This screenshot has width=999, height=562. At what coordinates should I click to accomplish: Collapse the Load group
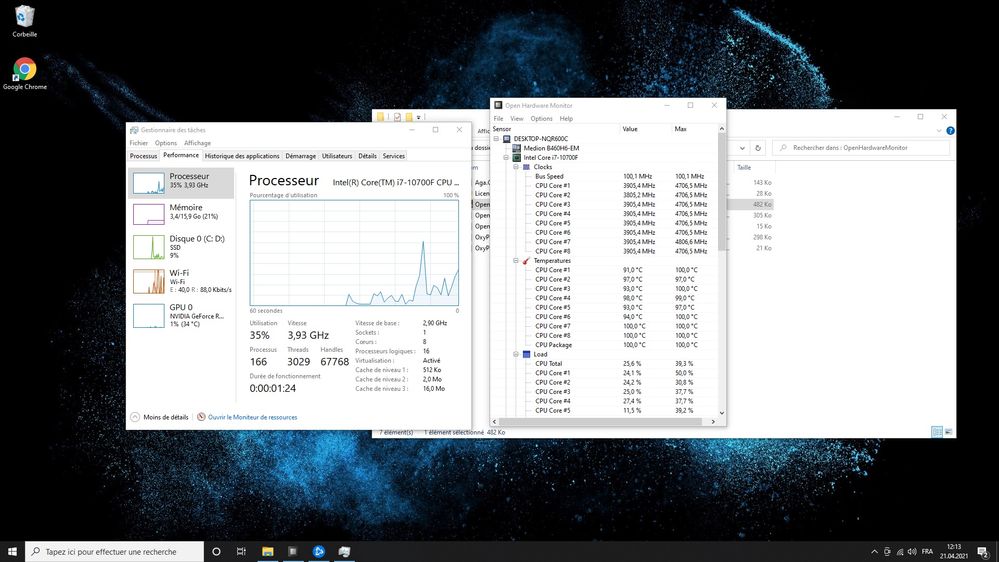click(x=516, y=354)
